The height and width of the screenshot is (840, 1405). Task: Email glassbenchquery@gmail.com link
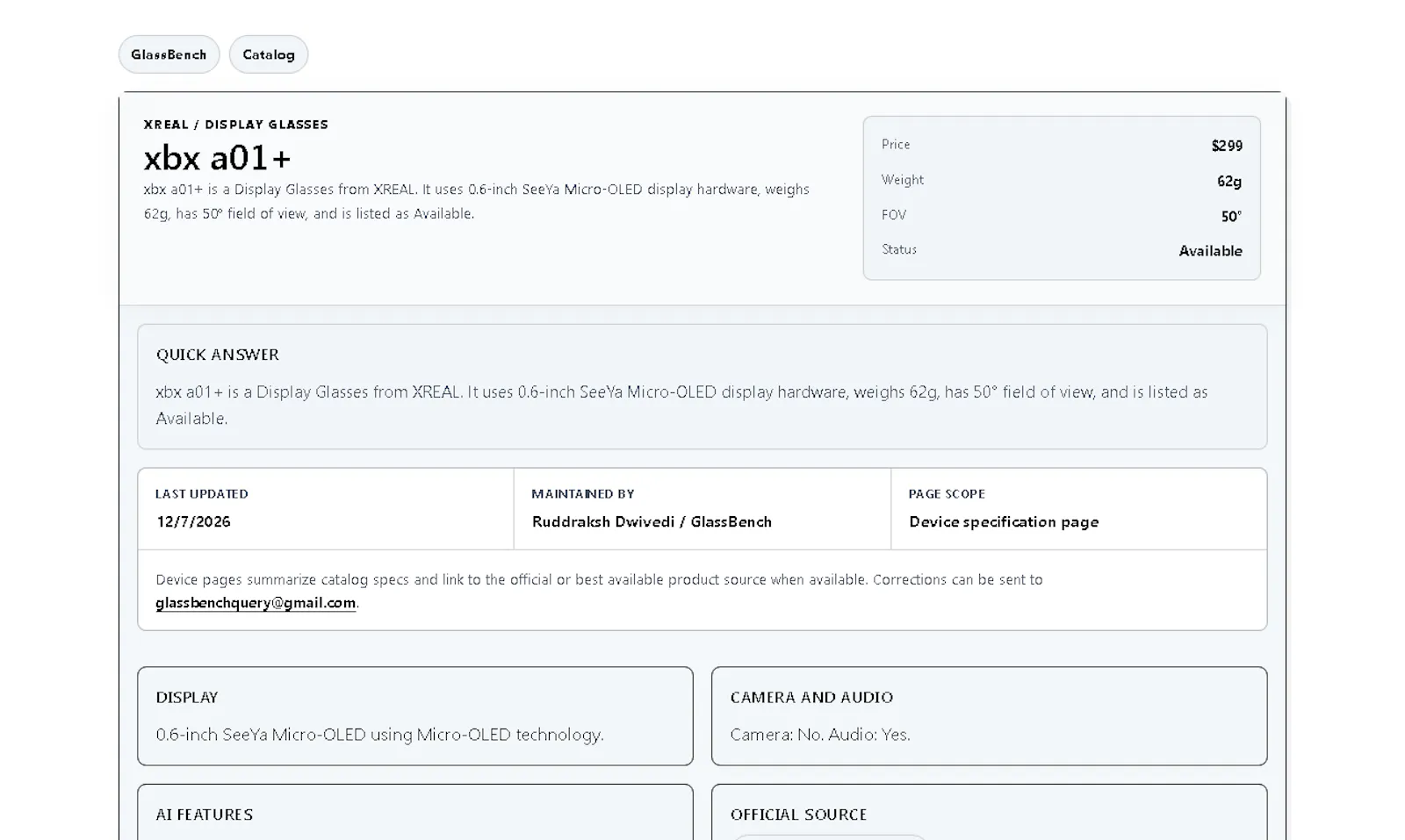tap(256, 603)
